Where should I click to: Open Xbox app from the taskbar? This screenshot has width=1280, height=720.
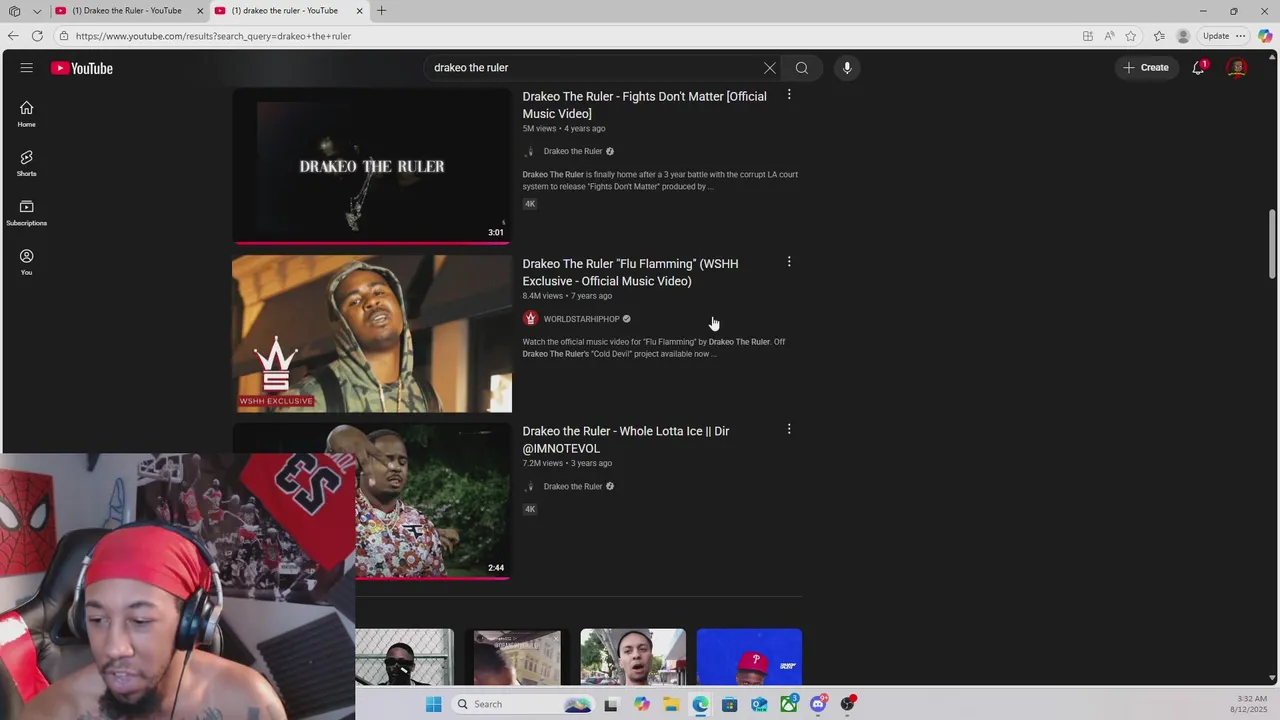click(x=789, y=704)
